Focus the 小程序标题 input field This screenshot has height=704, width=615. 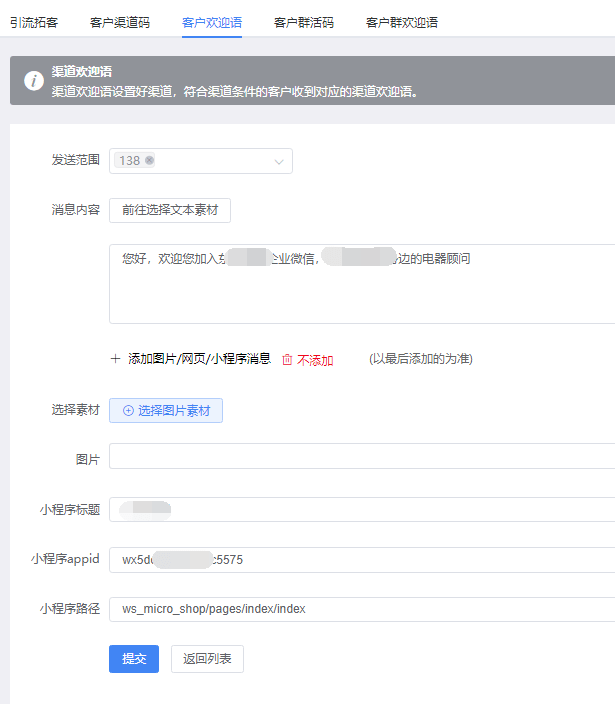tap(362, 509)
